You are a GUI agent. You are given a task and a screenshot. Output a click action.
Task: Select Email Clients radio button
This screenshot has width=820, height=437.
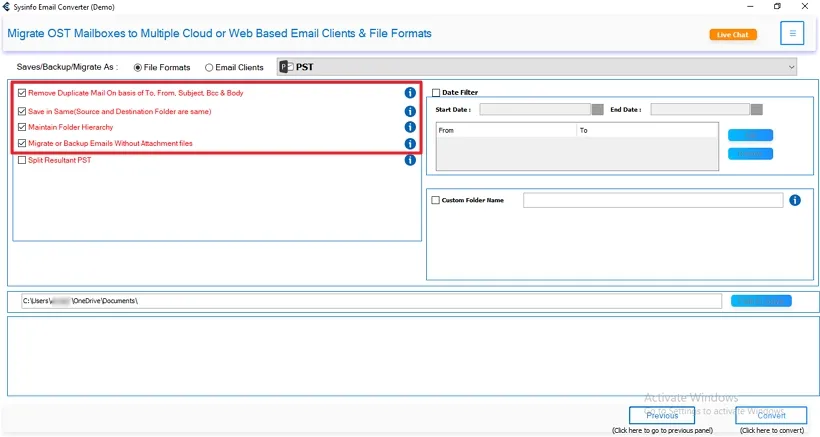(x=209, y=67)
